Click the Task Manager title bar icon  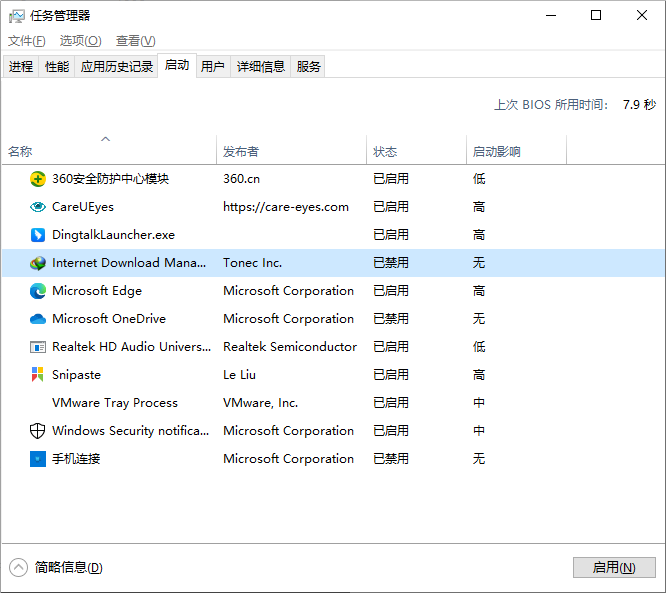pyautogui.click(x=17, y=16)
